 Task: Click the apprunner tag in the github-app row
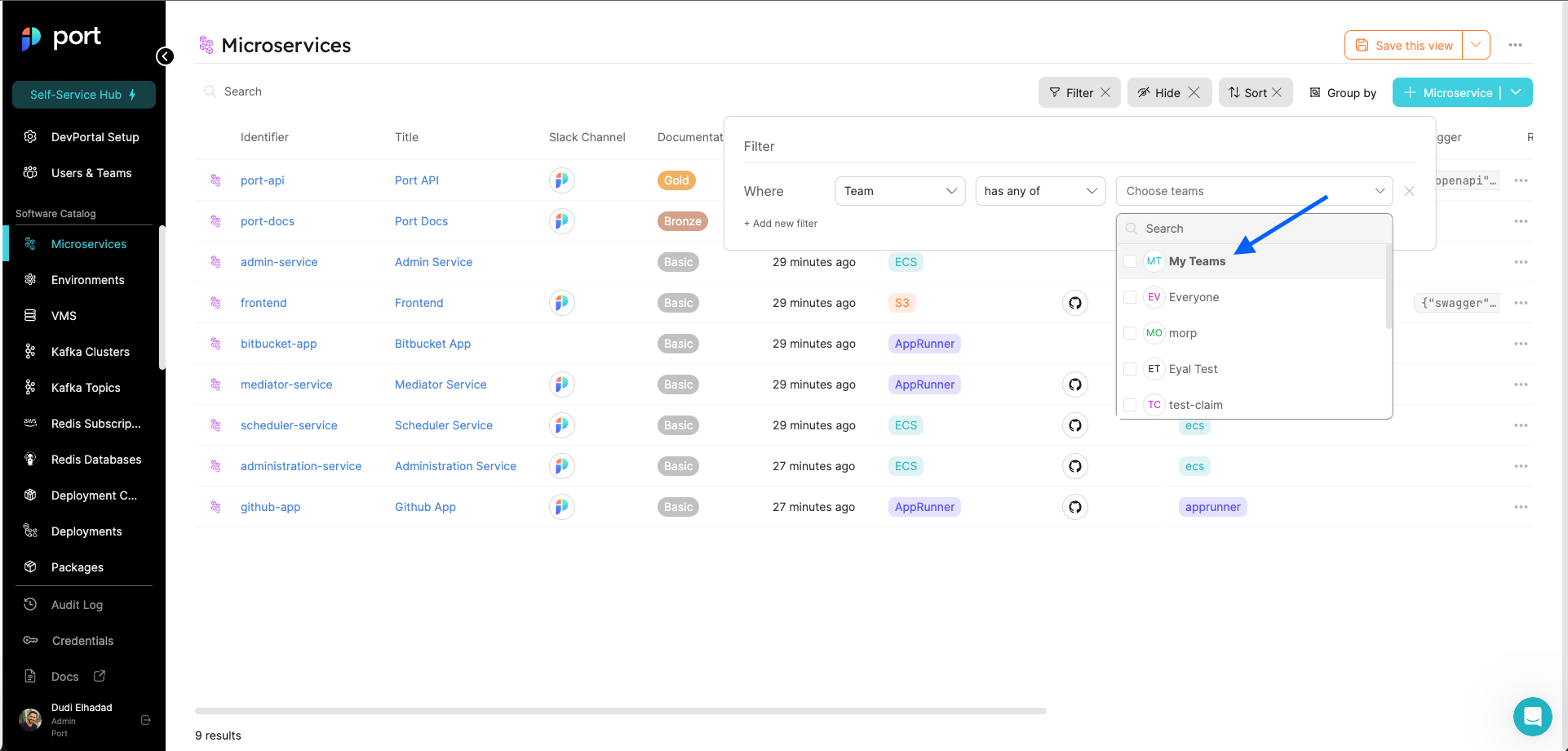click(1212, 507)
